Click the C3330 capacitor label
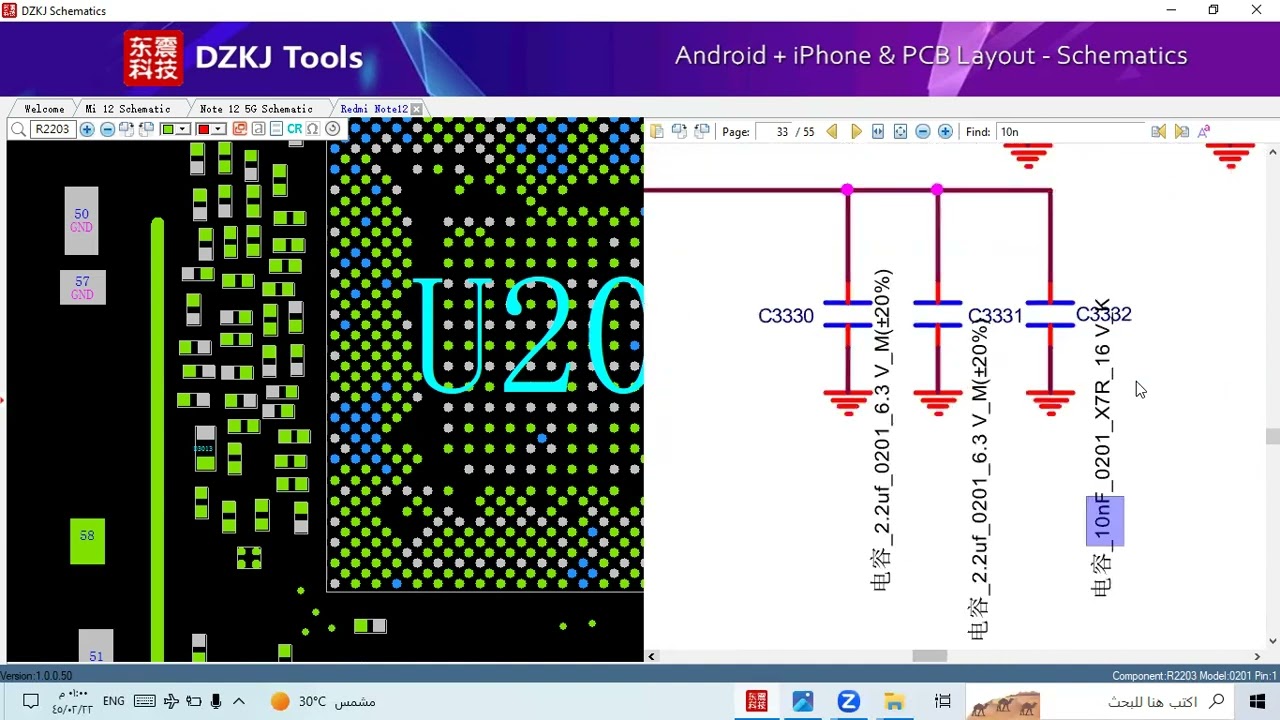This screenshot has width=1280, height=720. tap(786, 316)
